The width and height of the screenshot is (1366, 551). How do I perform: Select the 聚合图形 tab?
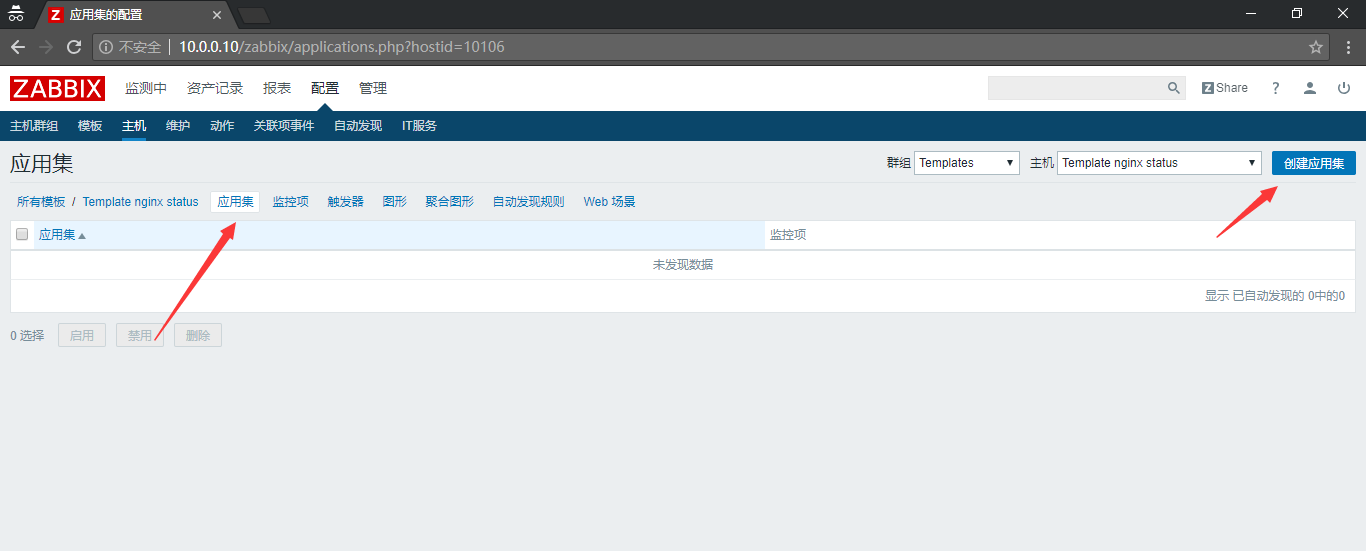click(450, 202)
